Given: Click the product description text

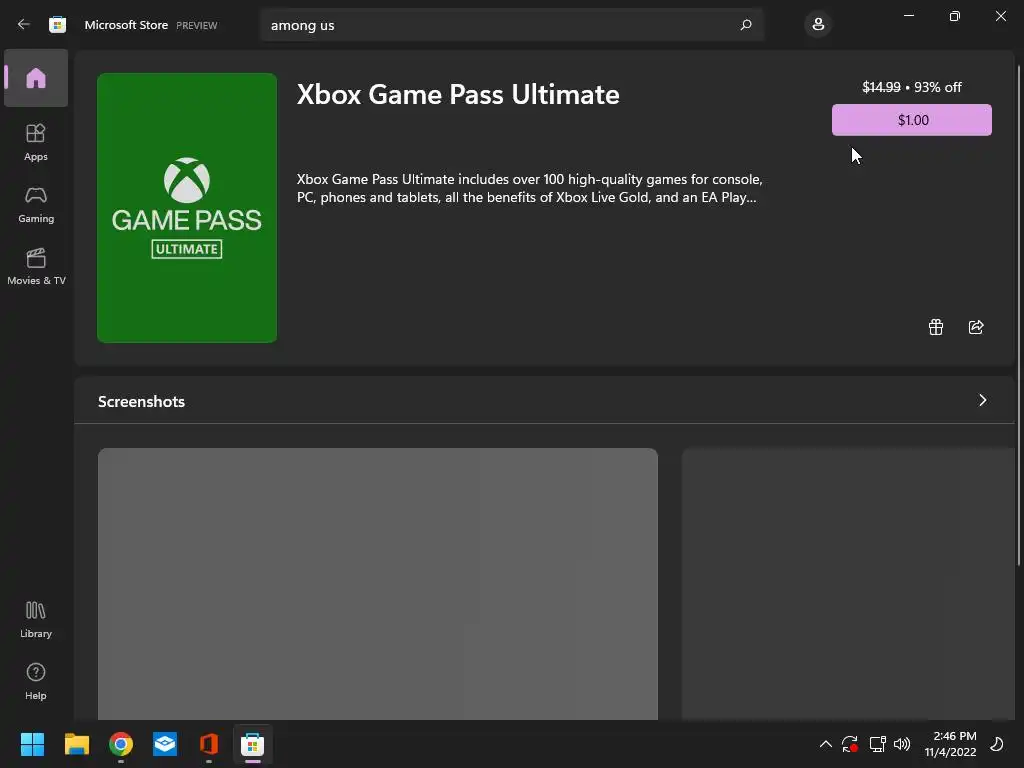Looking at the screenshot, I should click(x=530, y=188).
